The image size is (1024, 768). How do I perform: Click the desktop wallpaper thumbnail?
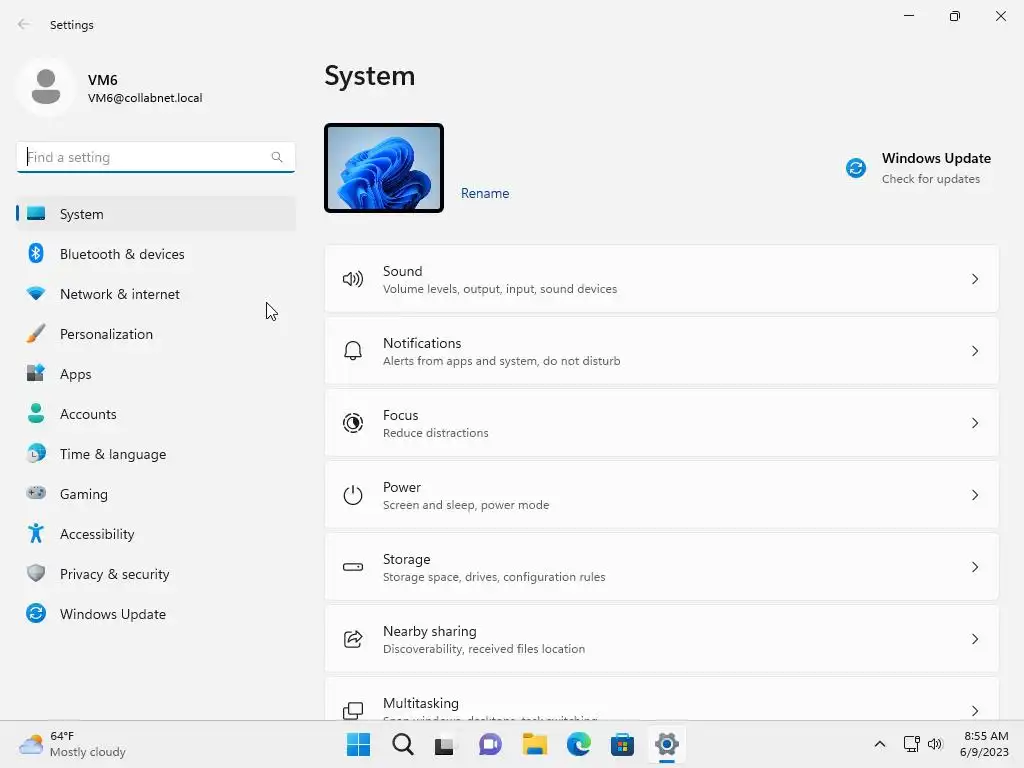point(384,168)
